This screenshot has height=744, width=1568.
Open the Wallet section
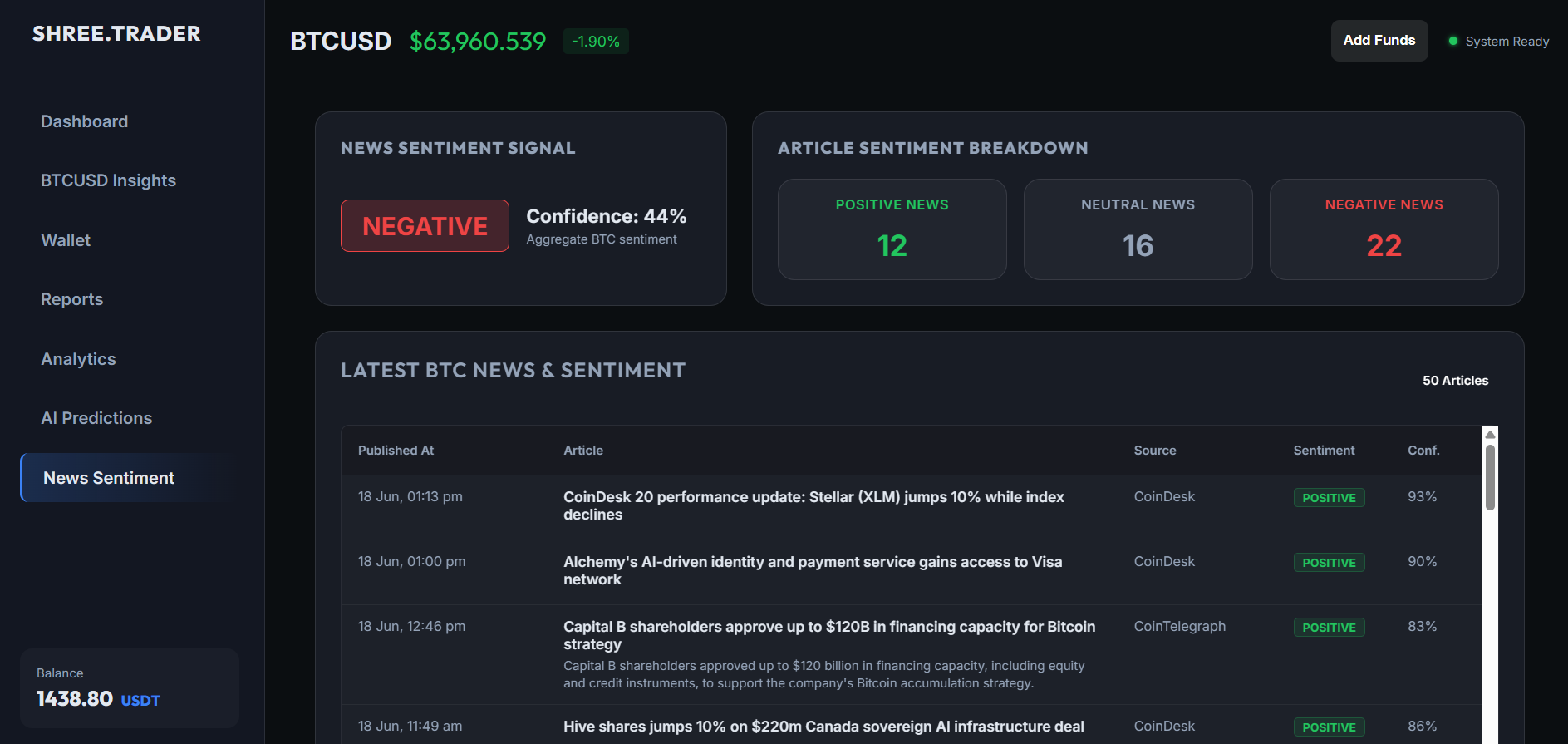tap(66, 240)
